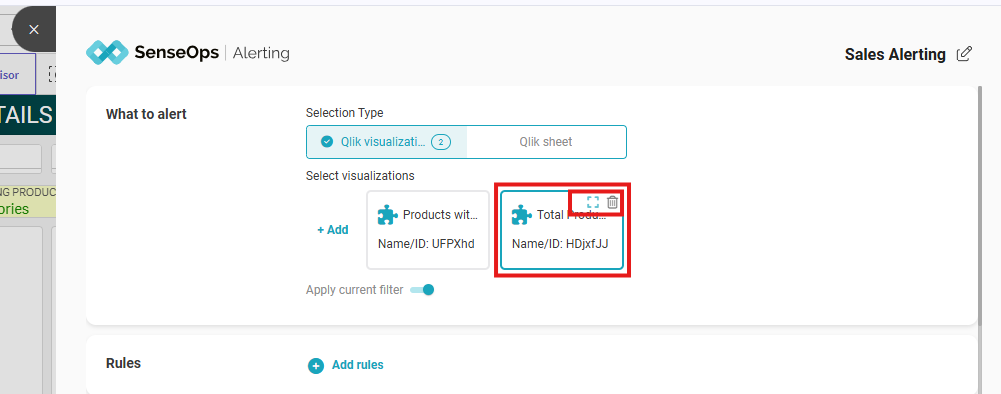Image resolution: width=1001 pixels, height=394 pixels.
Task: Click Add rules link
Action: point(358,365)
